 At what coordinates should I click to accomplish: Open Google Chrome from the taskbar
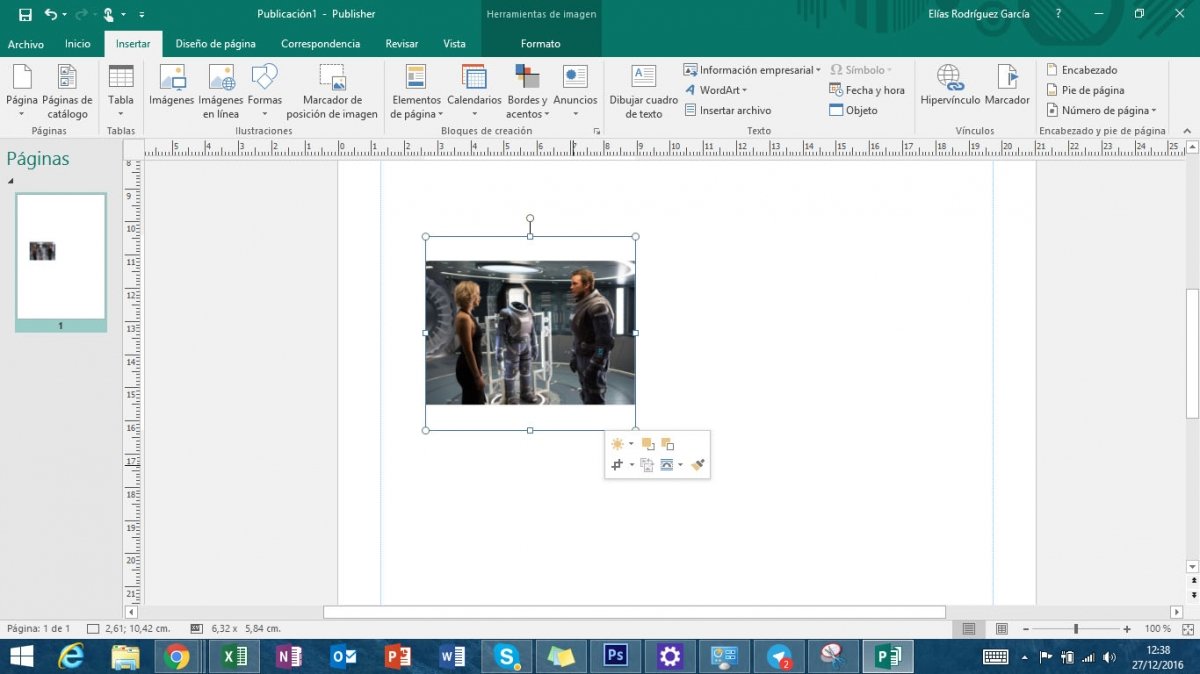click(x=178, y=657)
